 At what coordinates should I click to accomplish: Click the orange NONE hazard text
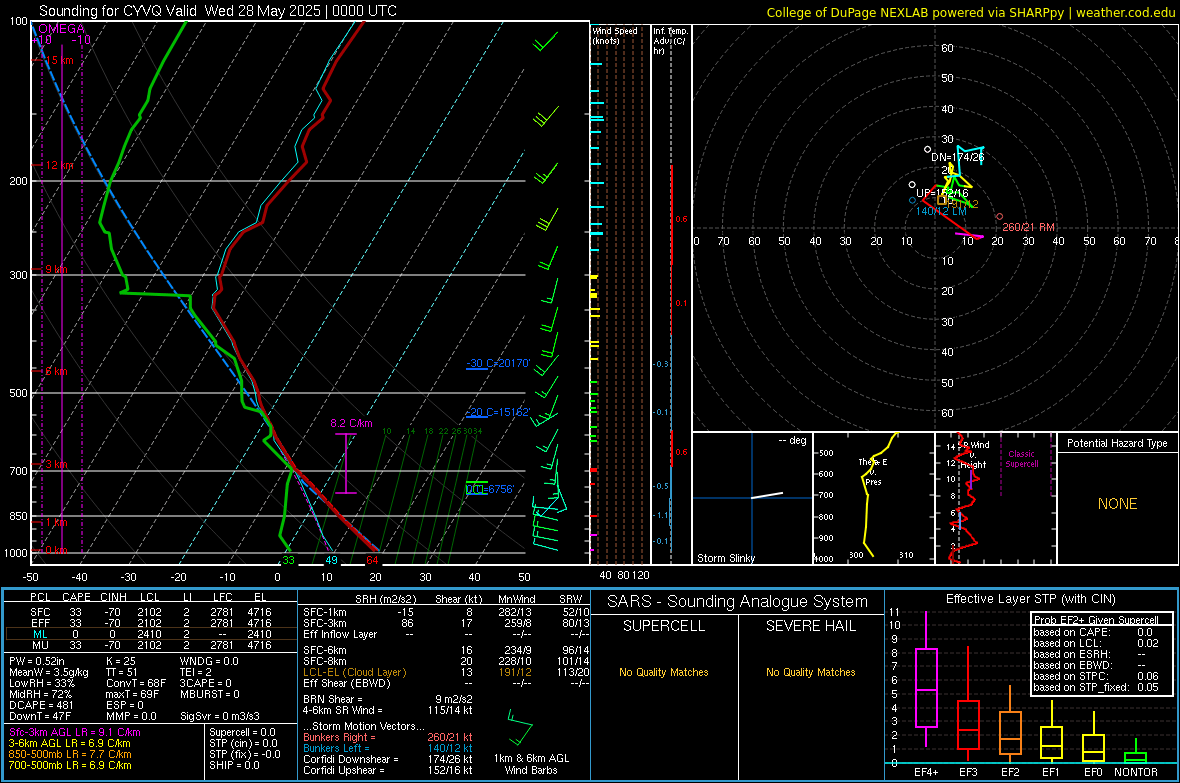[1117, 504]
